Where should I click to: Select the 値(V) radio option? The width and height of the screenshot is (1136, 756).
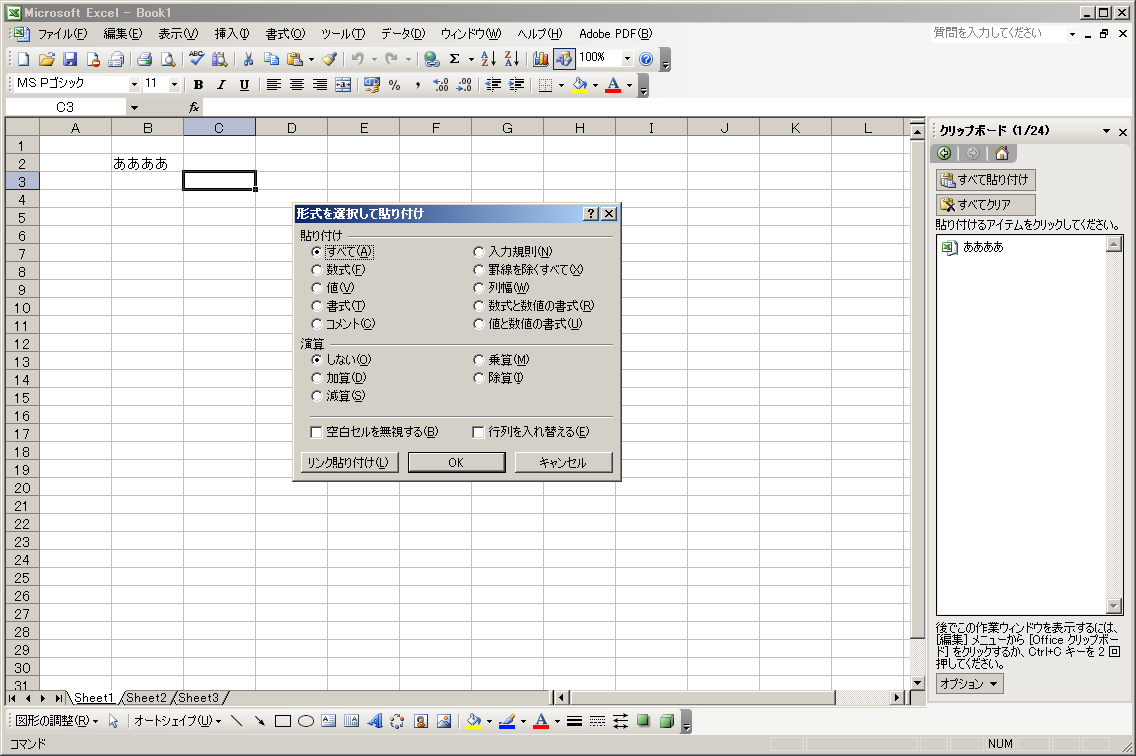pyautogui.click(x=317, y=288)
